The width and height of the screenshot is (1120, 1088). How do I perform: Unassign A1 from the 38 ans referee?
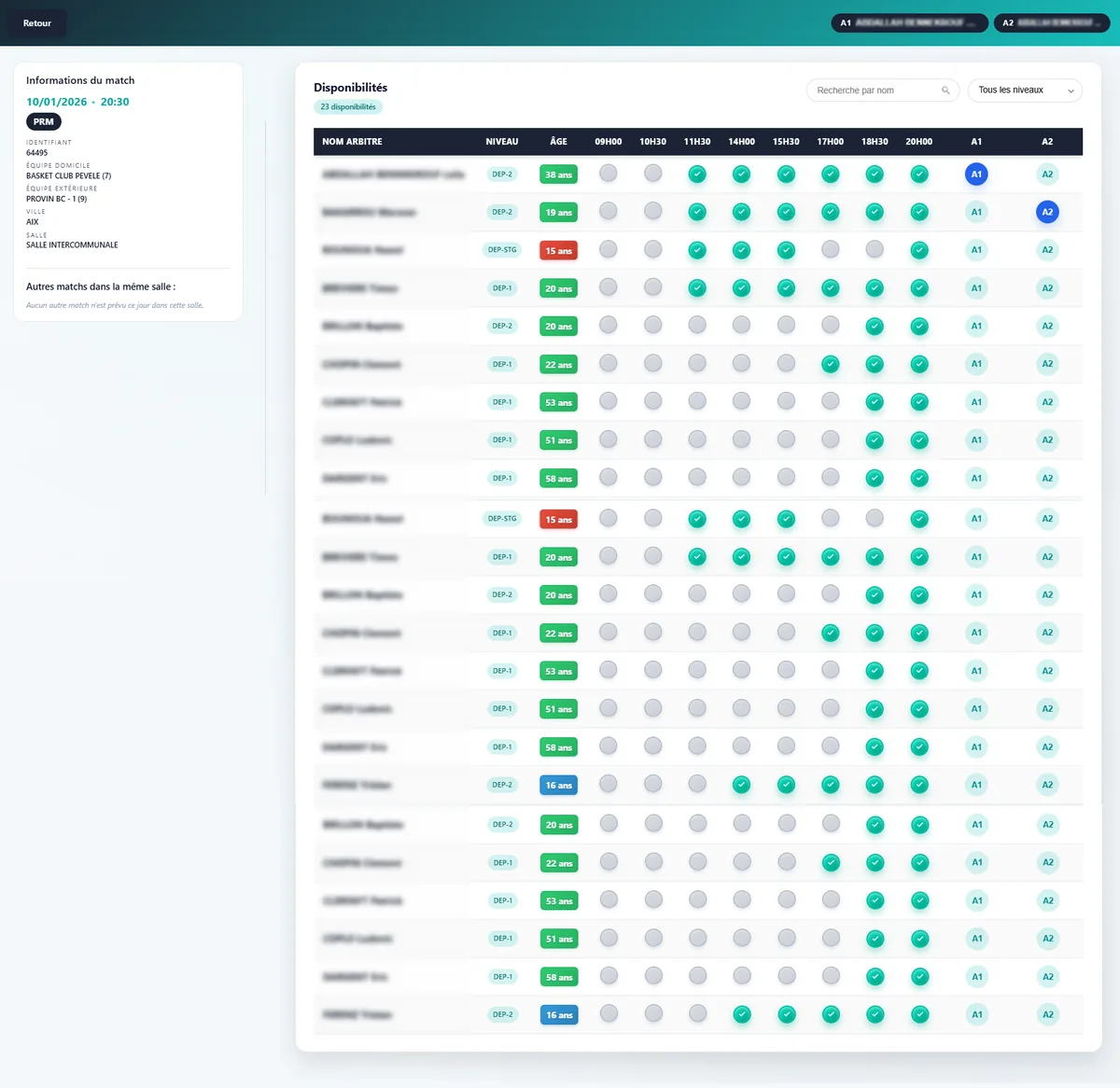[976, 174]
